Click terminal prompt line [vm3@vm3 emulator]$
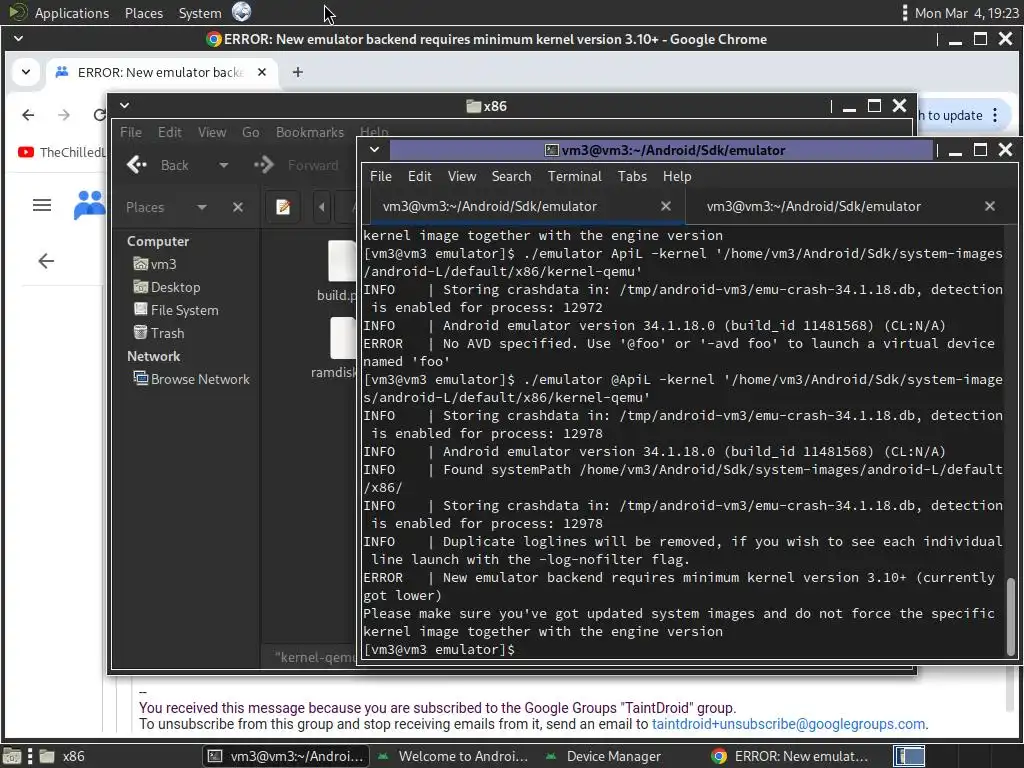This screenshot has height=768, width=1024. tap(439, 650)
